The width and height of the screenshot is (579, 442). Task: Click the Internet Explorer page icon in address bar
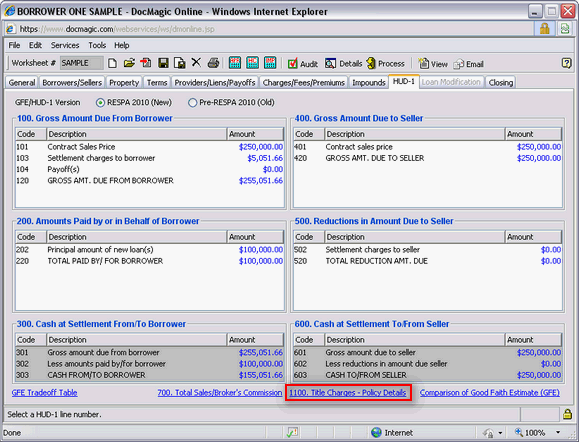[11, 29]
